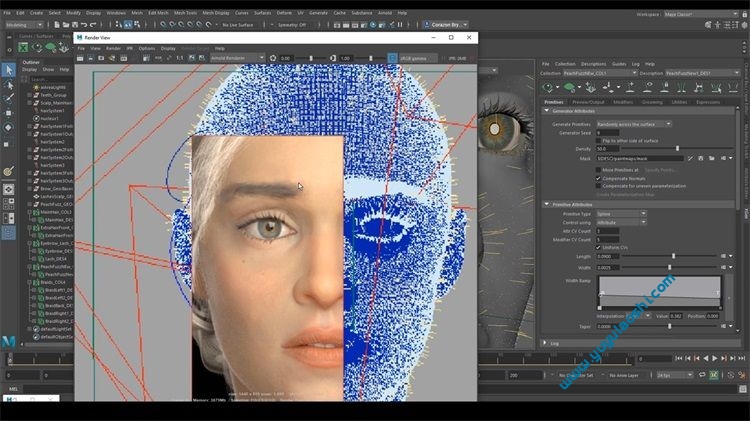The image size is (750, 421).
Task: Toggle Render View color management blue button
Action: 392,58
